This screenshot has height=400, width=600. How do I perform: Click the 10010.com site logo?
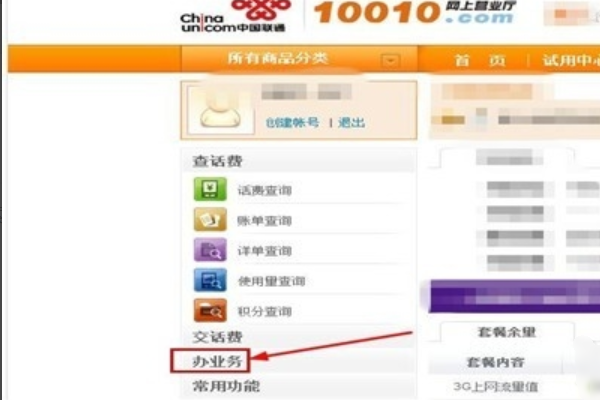(x=415, y=13)
